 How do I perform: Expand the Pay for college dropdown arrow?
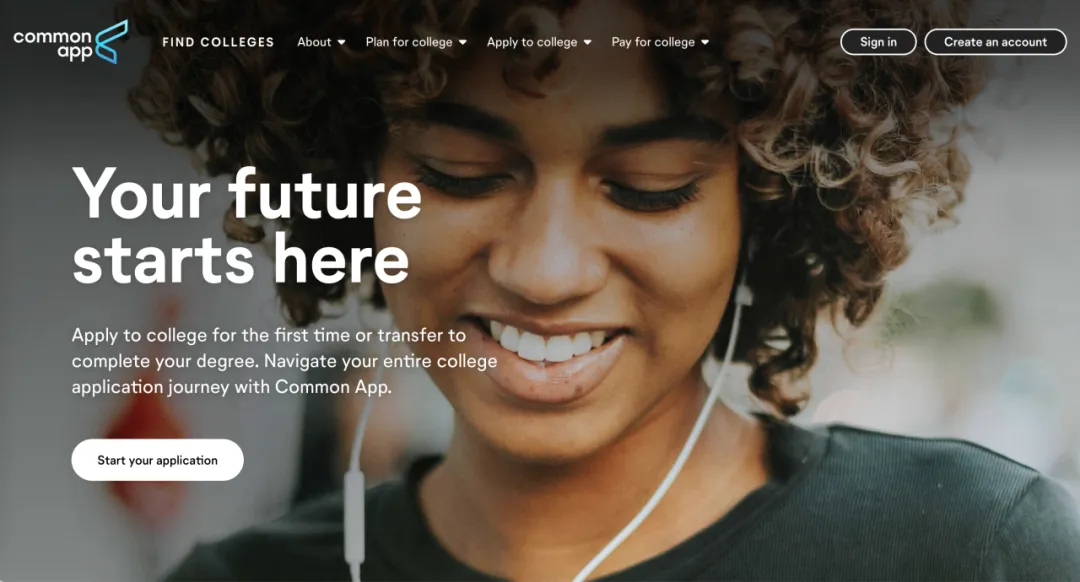(705, 43)
